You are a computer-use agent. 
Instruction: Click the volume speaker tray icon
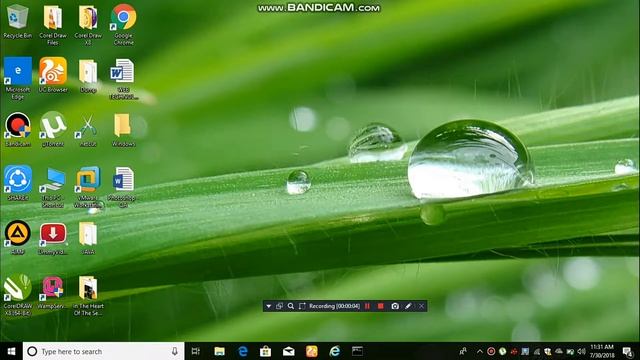tap(582, 351)
